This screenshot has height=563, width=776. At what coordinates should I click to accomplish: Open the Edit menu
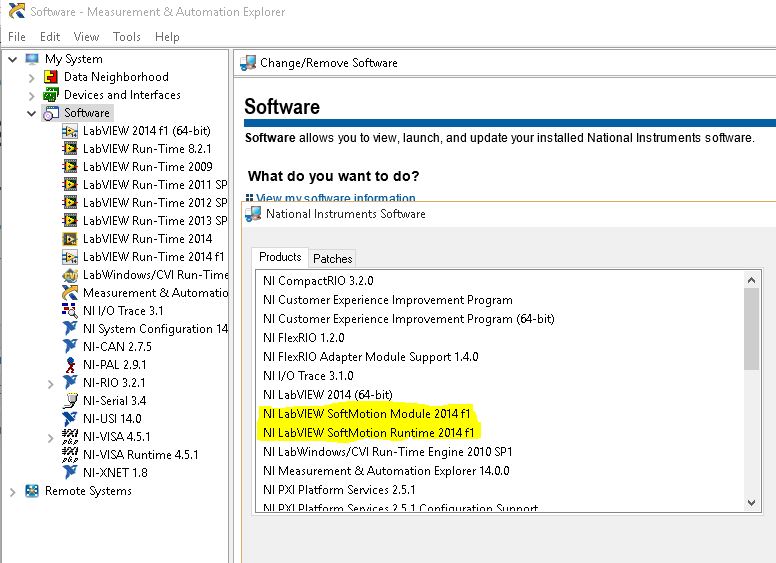[x=50, y=37]
